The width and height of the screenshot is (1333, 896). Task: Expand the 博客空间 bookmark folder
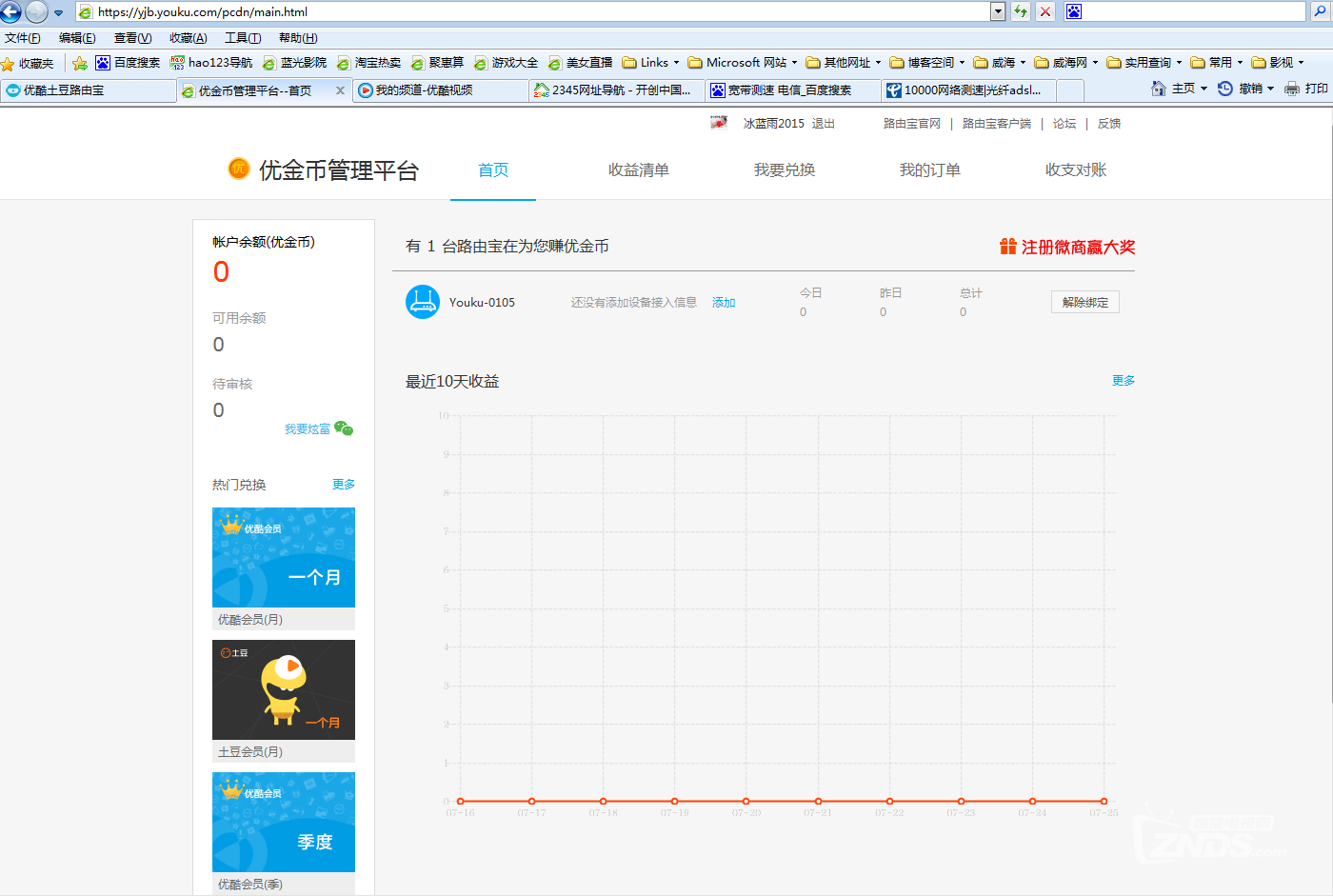click(926, 63)
